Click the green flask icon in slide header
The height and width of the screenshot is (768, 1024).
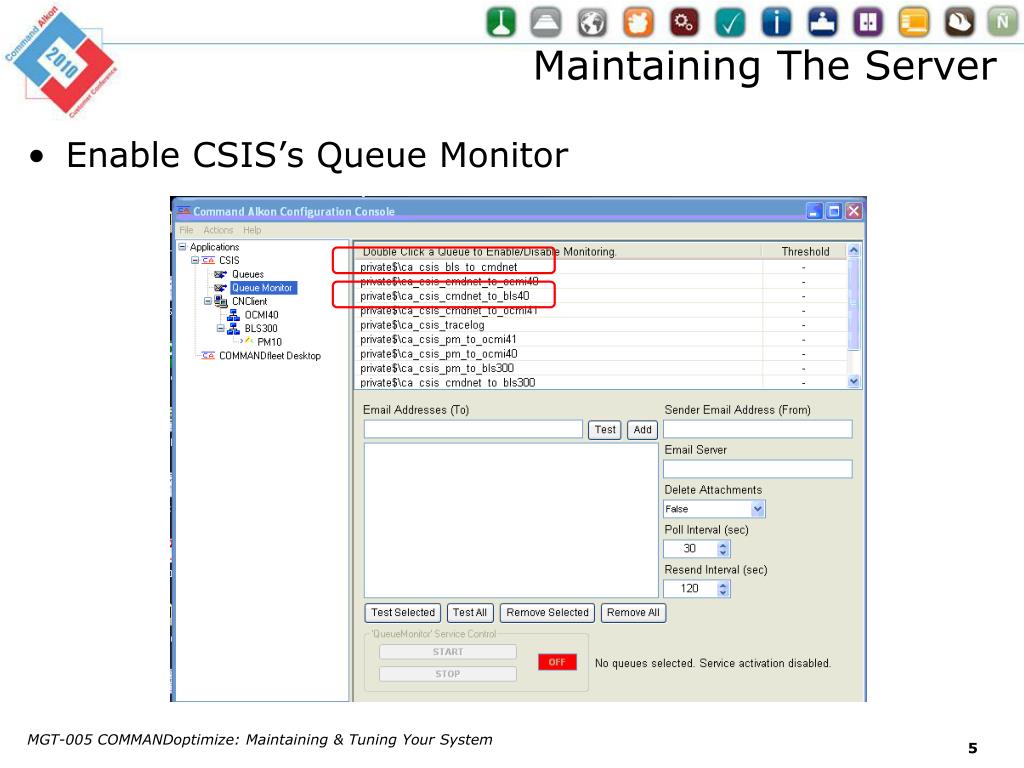click(501, 22)
